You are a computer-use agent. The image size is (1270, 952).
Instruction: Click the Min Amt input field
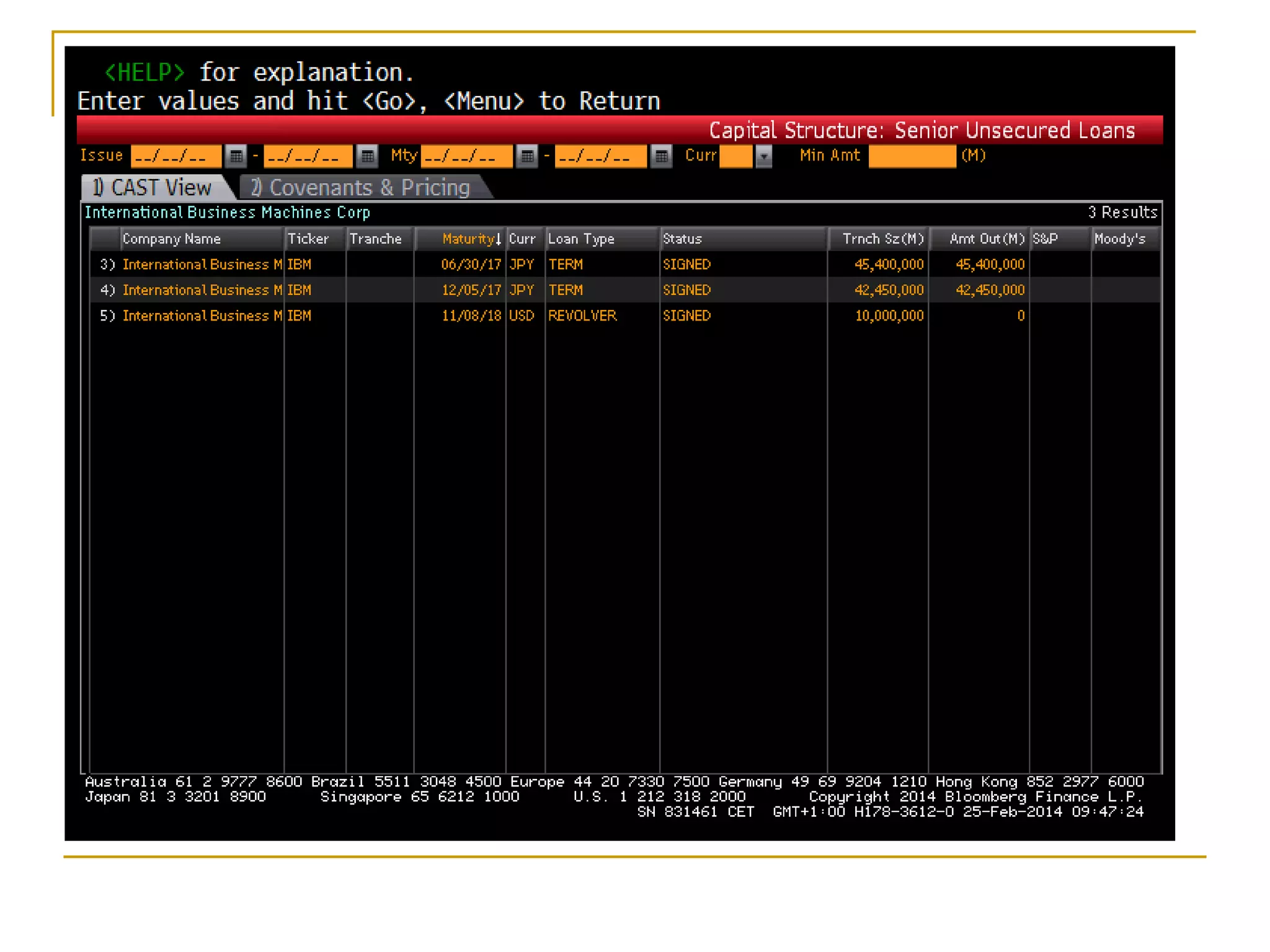(912, 156)
